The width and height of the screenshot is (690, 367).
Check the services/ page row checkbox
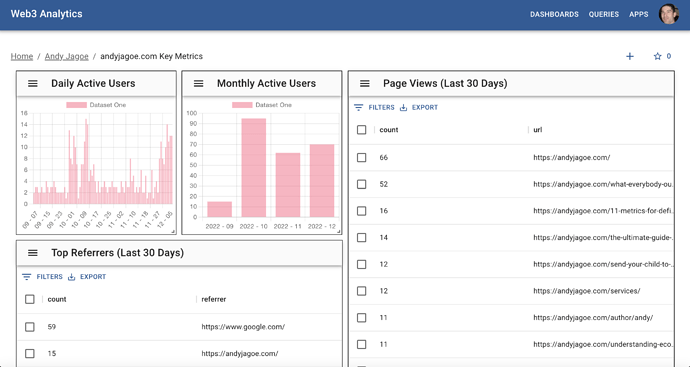[x=361, y=291]
